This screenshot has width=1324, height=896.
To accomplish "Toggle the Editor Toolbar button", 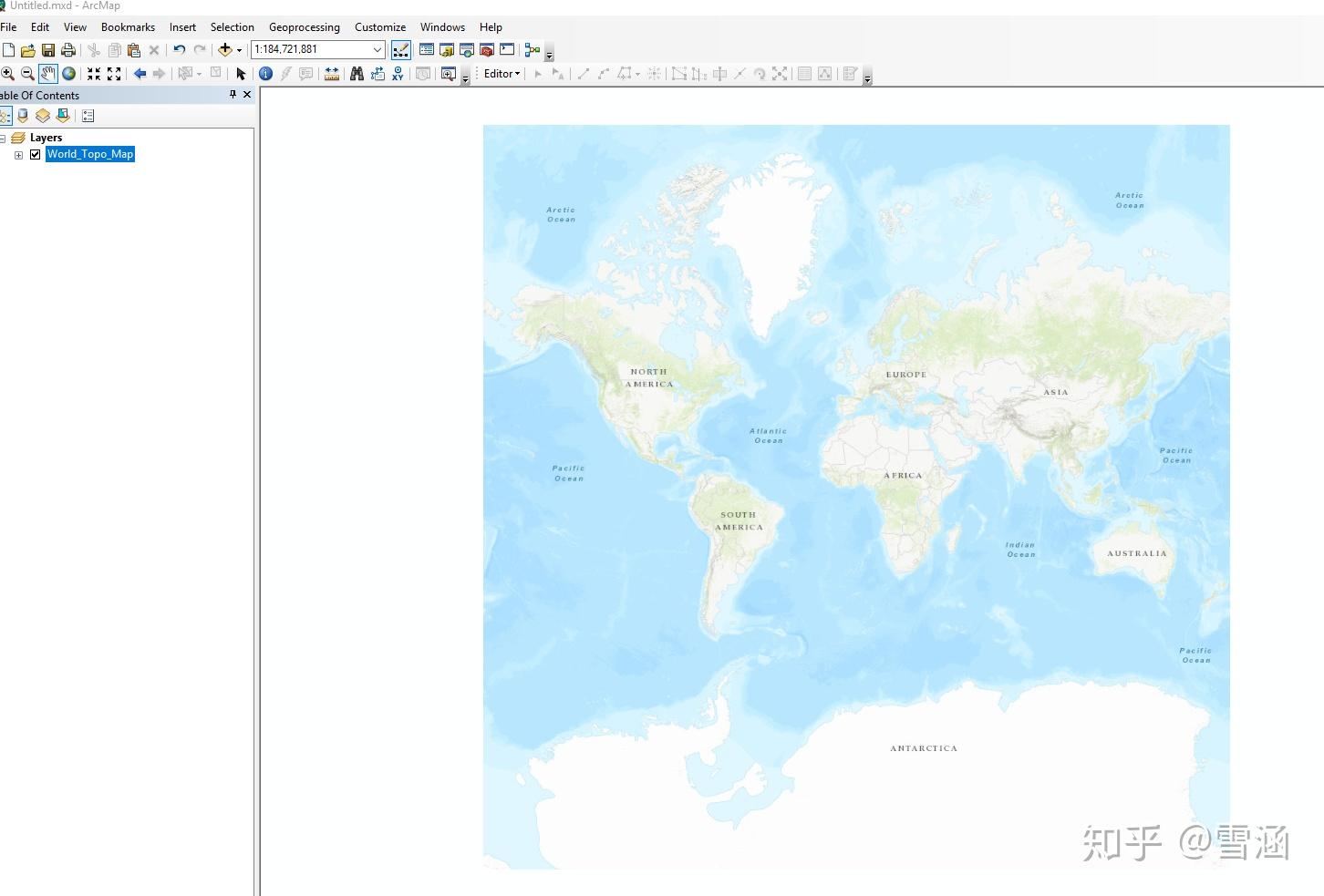I will (400, 50).
